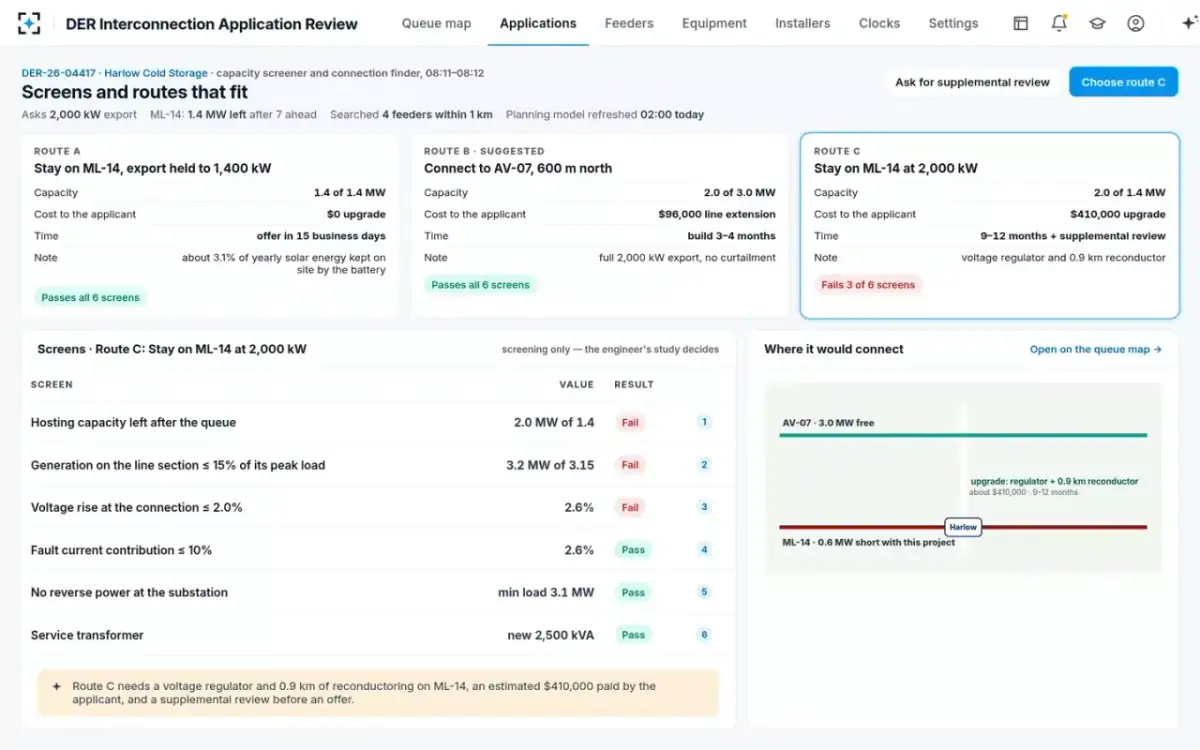Image resolution: width=1200 pixels, height=750 pixels.
Task: Click the 3.2 MW of 3.15 value
Action: (x=550, y=465)
